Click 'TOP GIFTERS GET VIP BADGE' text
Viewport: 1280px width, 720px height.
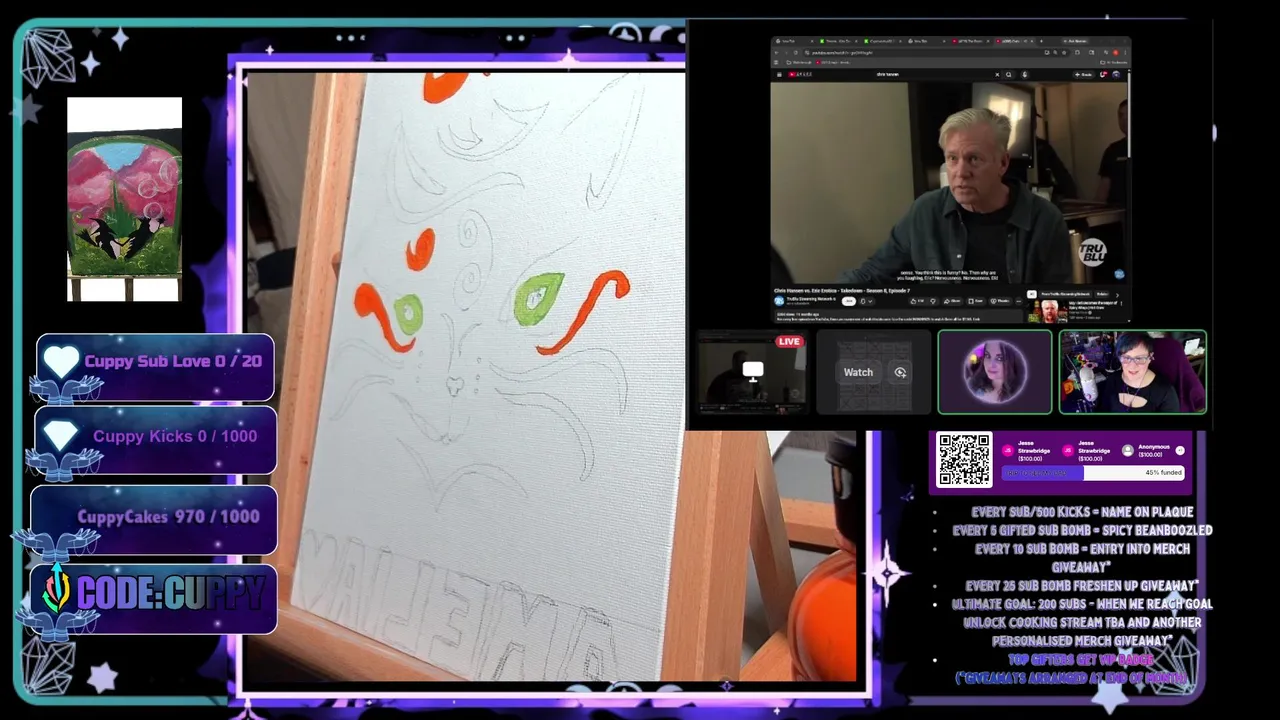pyautogui.click(x=1080, y=660)
